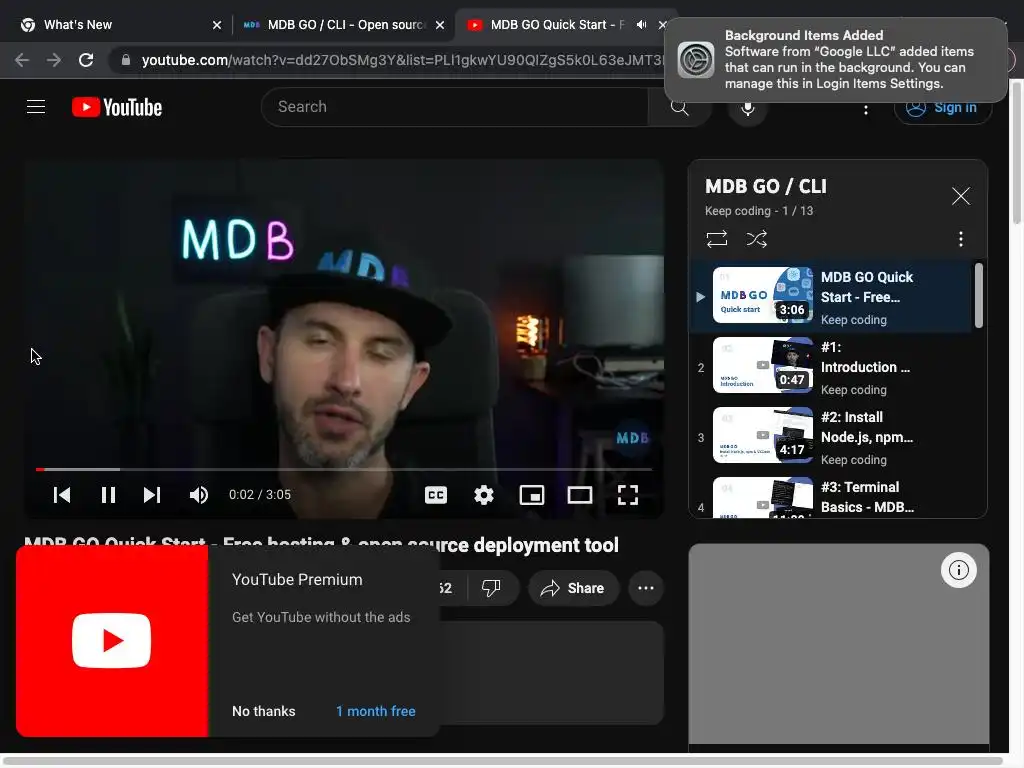This screenshot has height=768, width=1024.
Task: Click the page vertical scrollbar
Action: click(1016, 152)
